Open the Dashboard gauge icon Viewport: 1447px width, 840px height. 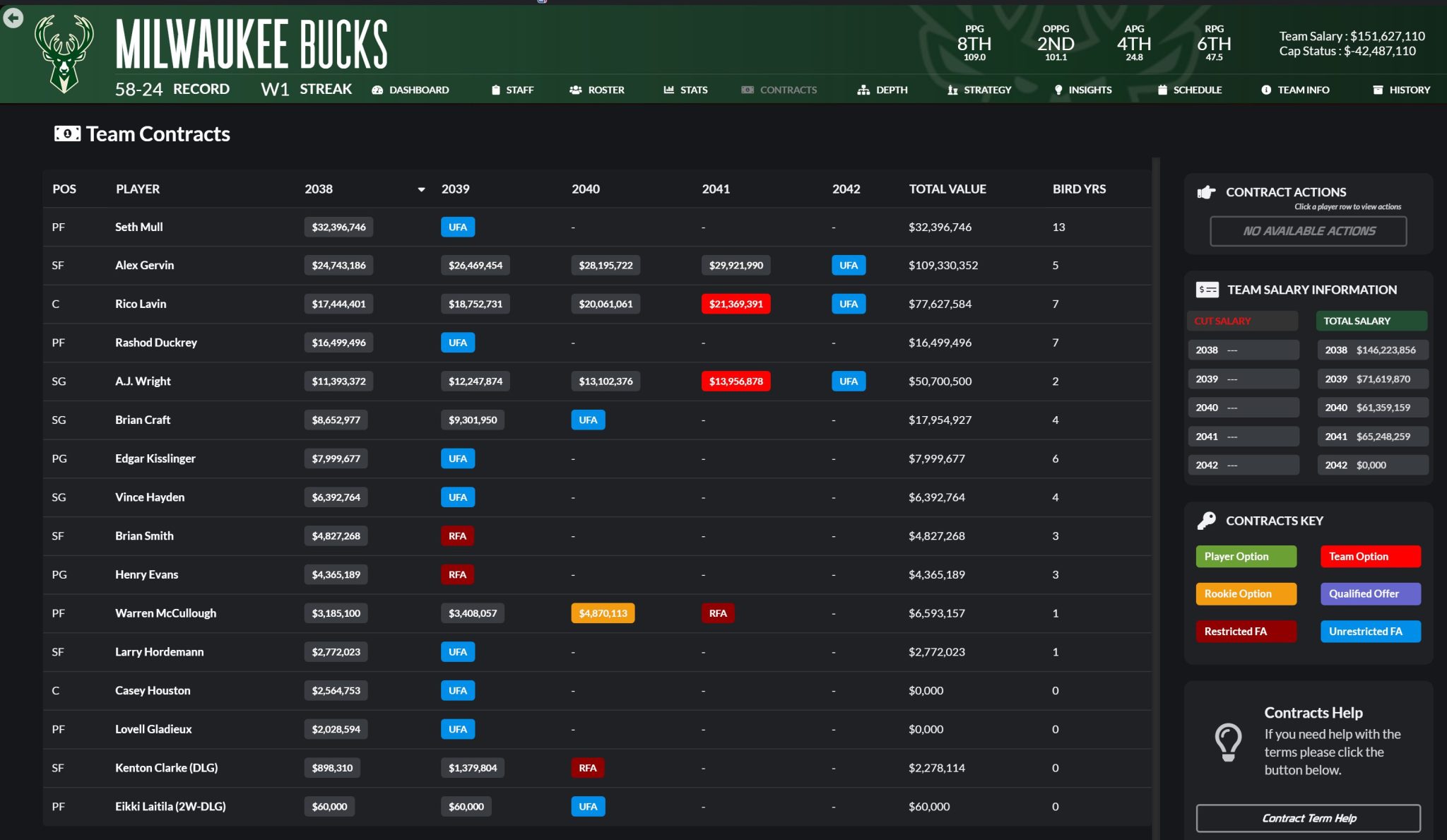(x=377, y=90)
